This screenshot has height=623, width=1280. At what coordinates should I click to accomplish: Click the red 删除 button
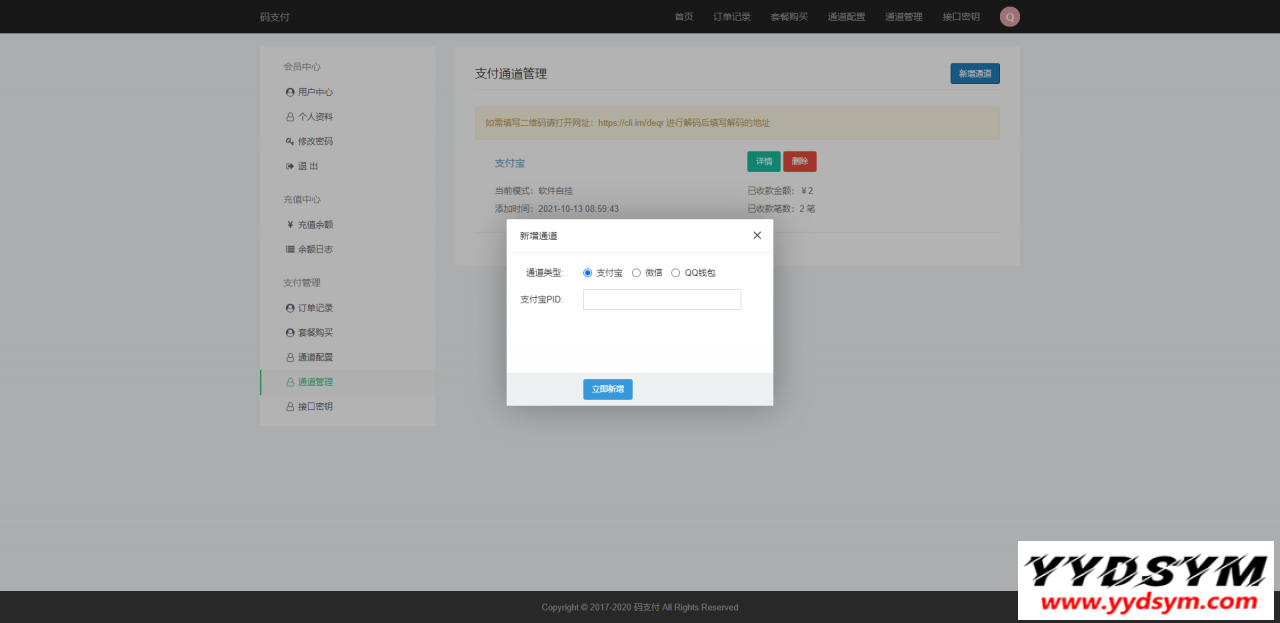tap(799, 161)
